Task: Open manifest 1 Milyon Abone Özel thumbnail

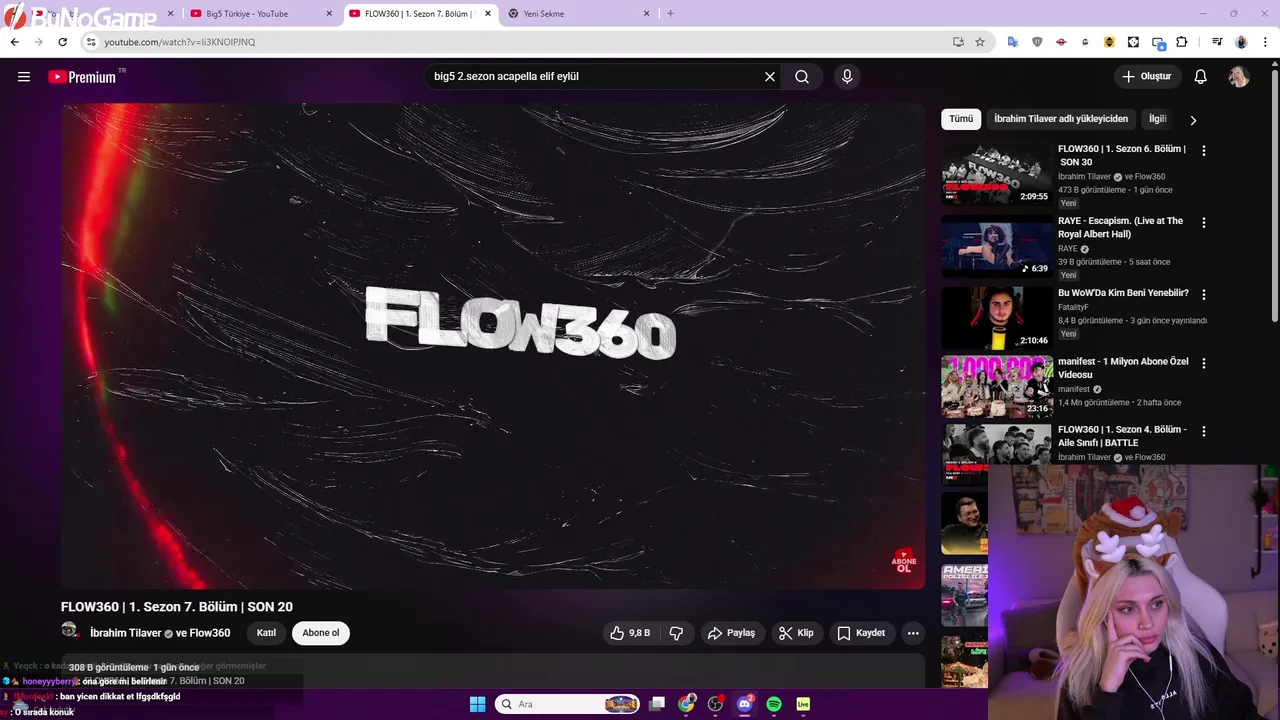Action: (x=996, y=387)
